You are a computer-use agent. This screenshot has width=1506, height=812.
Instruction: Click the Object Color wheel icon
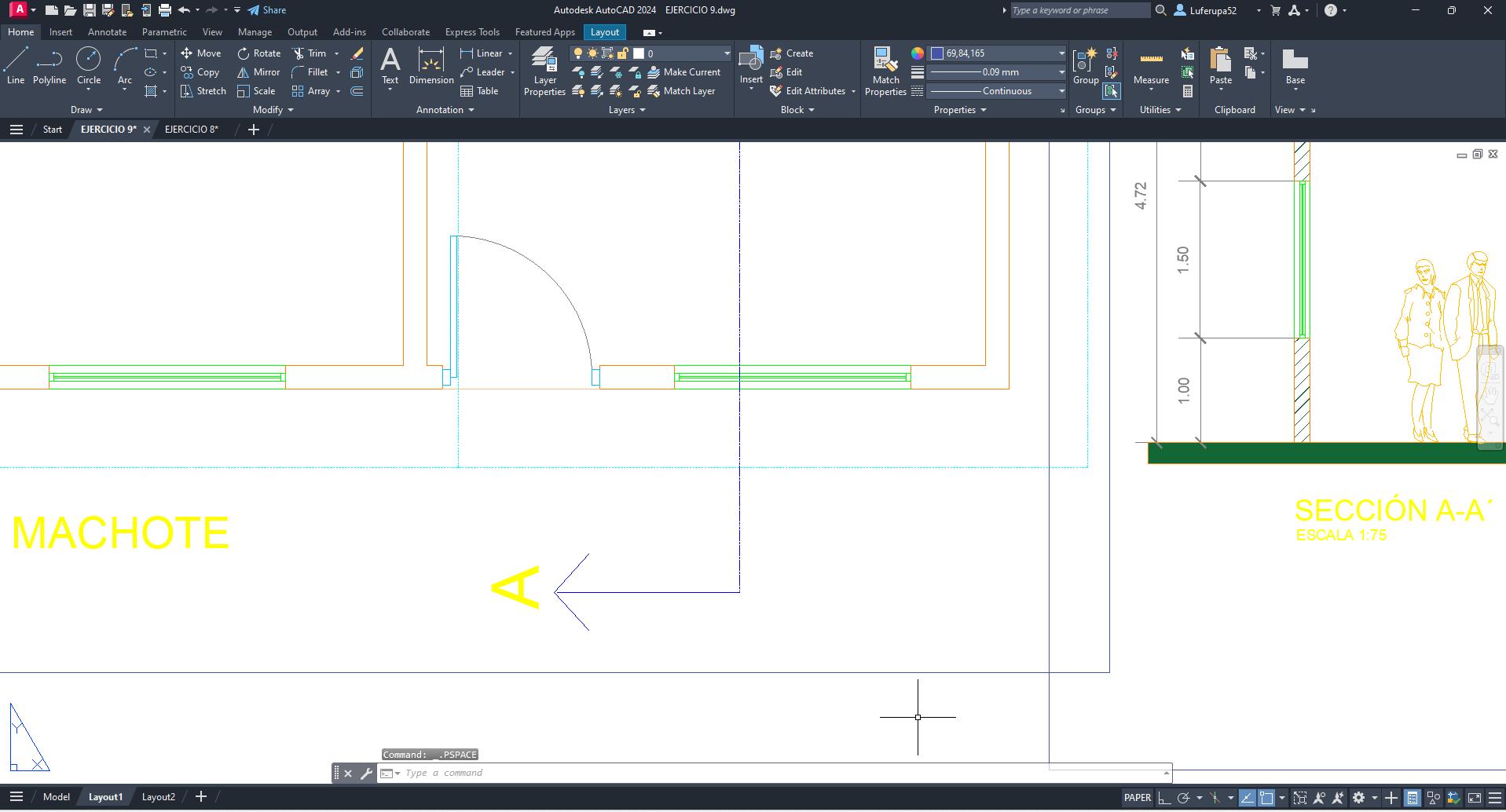click(917, 53)
